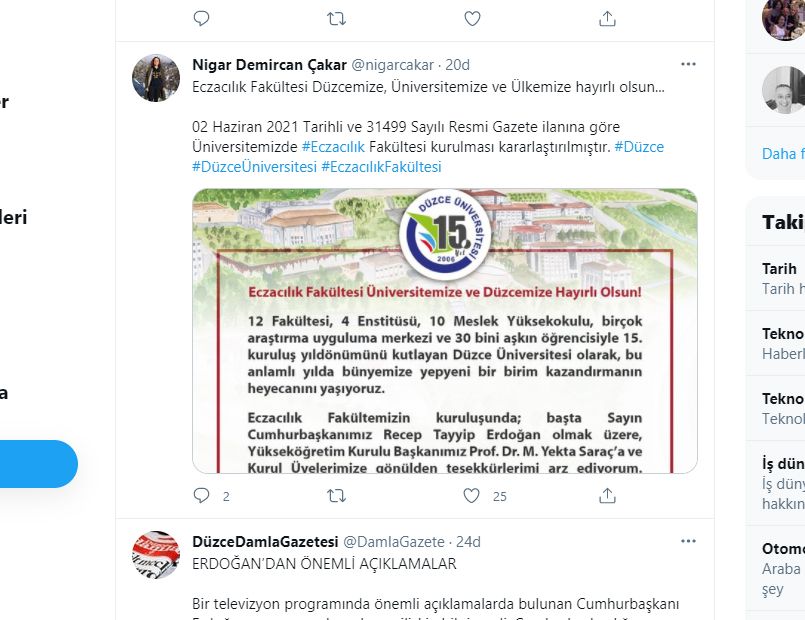Retweet Nigar Demircan Çakar's tweet
805x620 pixels.
click(x=336, y=495)
